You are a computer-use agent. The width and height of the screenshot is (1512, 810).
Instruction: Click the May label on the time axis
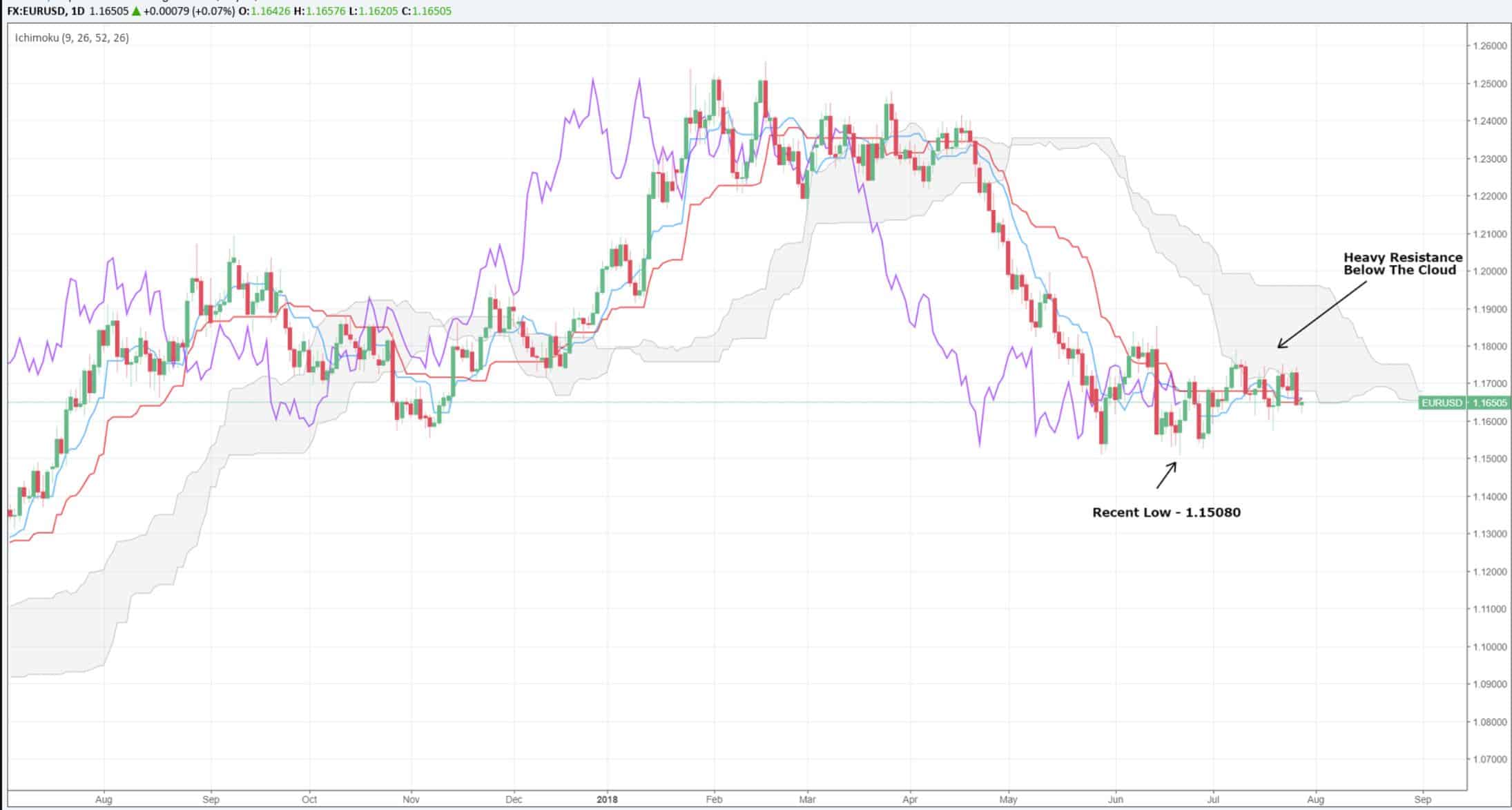1008,800
